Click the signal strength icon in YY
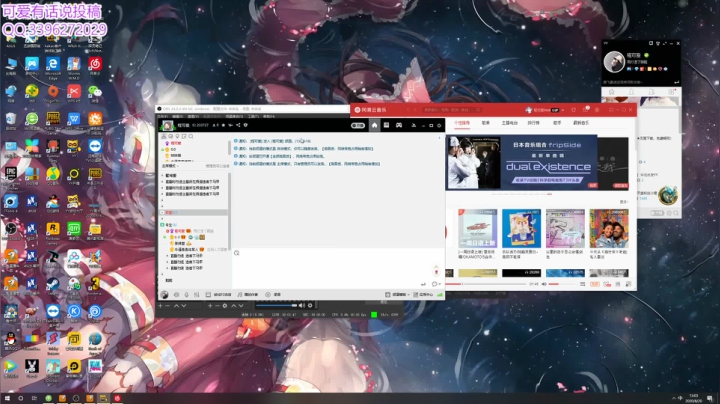This screenshot has height=404, width=720. (x=439, y=294)
